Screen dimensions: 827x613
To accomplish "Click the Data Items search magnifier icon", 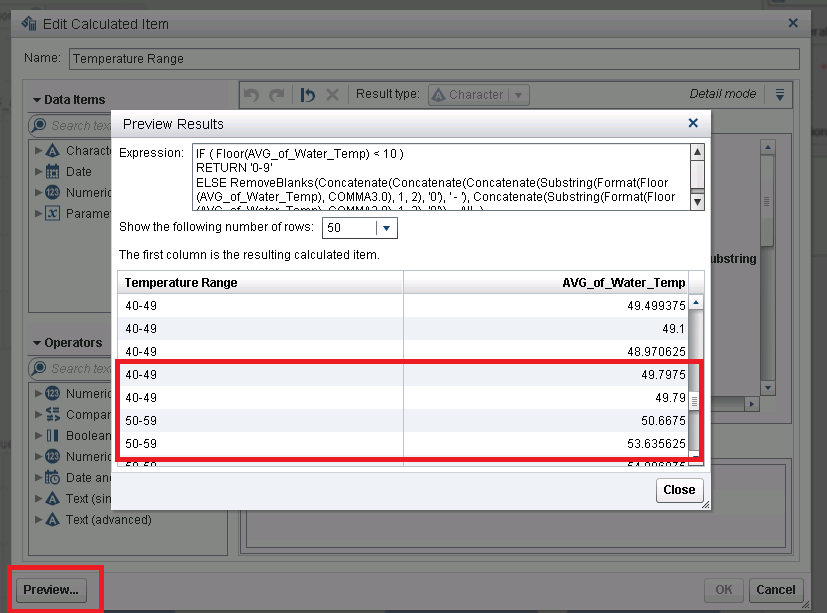I will tap(39, 126).
